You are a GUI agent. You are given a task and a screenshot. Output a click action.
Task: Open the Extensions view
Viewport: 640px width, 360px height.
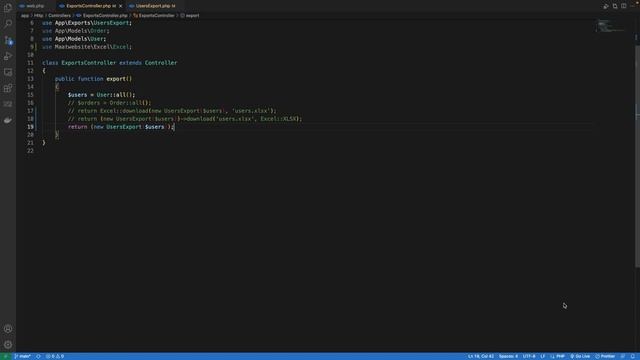[8, 88]
